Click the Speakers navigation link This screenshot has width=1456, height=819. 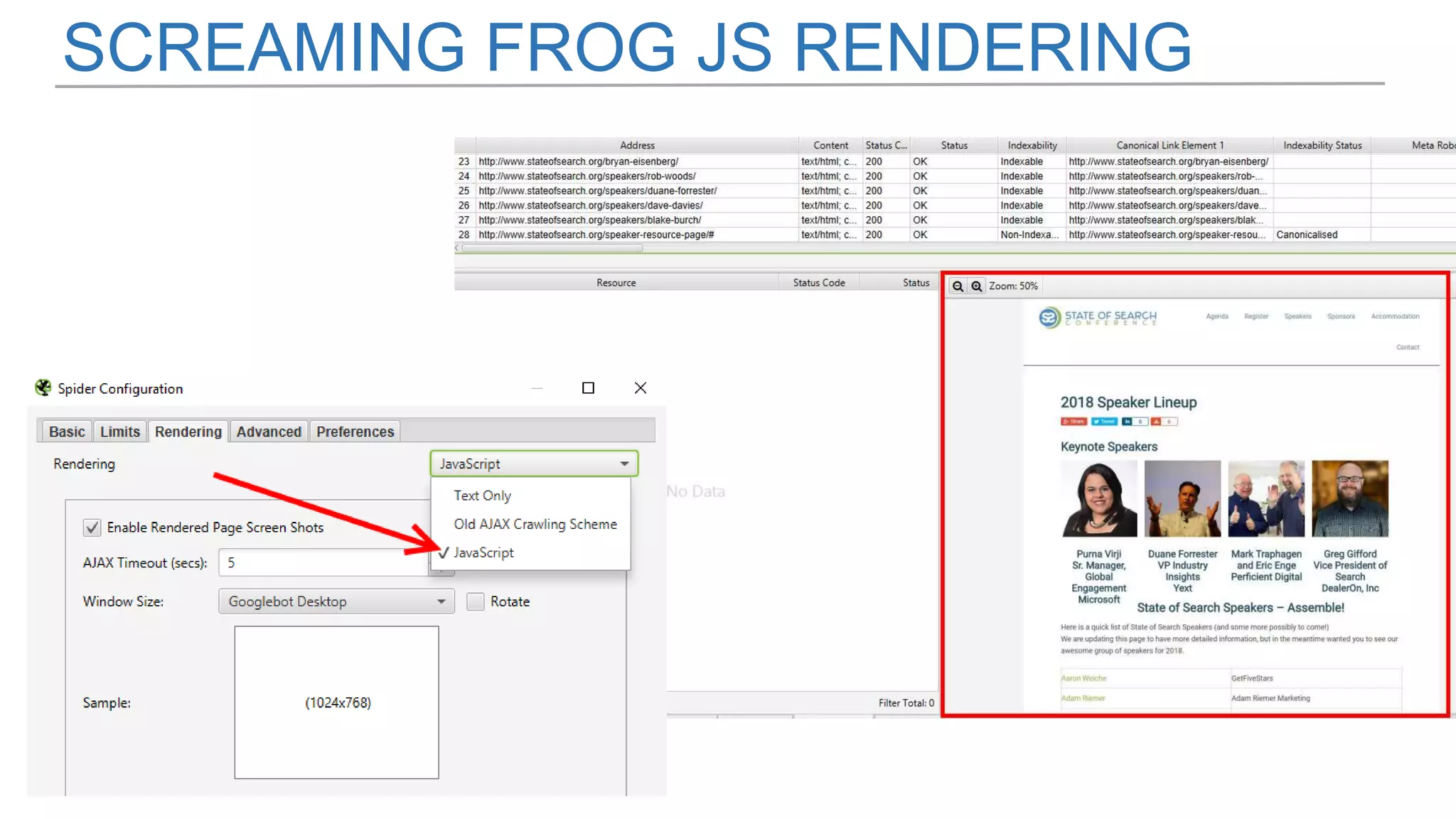(x=1297, y=316)
